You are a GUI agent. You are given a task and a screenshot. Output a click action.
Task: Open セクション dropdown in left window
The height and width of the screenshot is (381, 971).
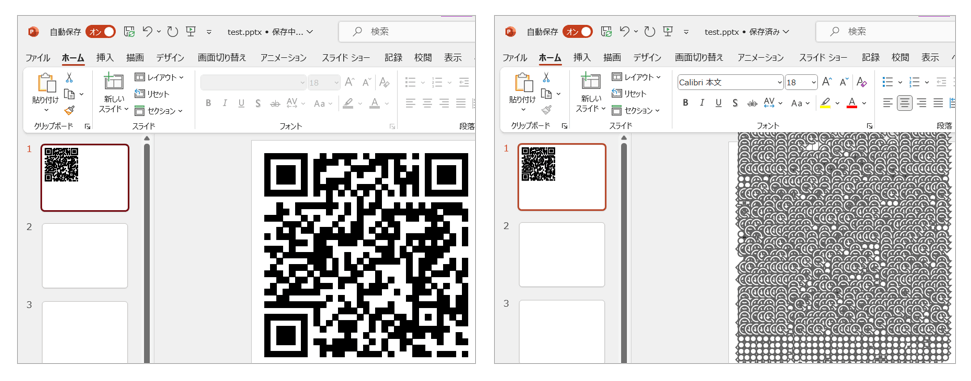[x=159, y=111]
